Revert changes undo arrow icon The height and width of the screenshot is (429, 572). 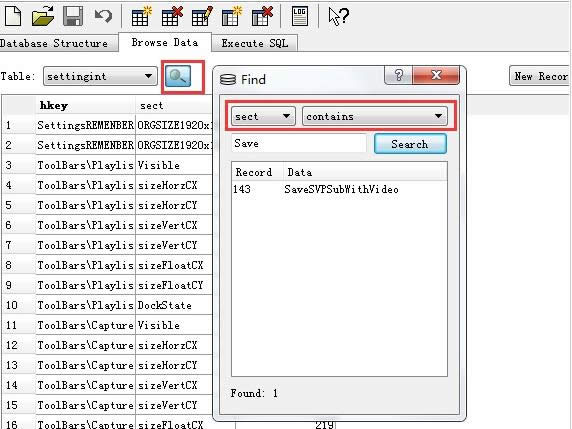click(x=103, y=16)
